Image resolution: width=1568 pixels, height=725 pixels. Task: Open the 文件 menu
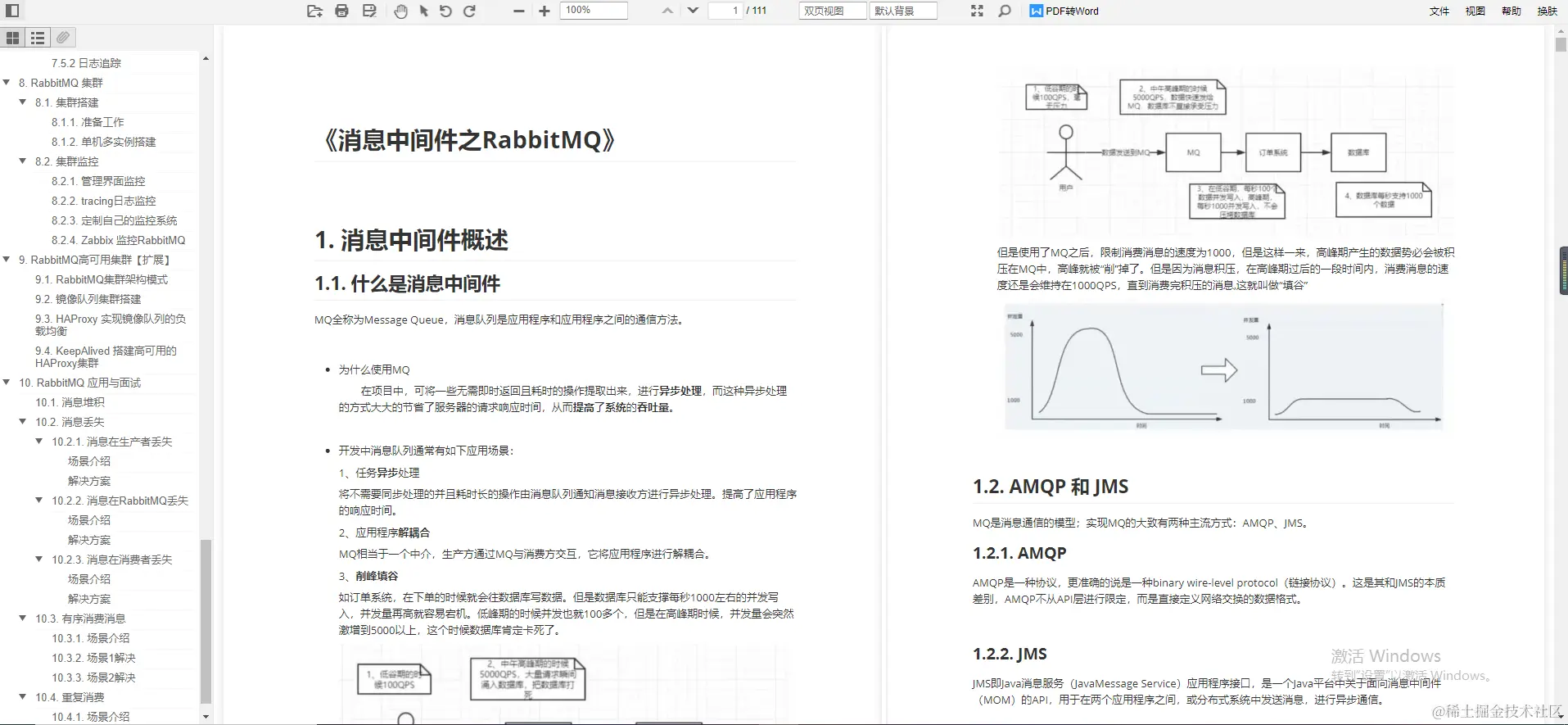(1439, 11)
